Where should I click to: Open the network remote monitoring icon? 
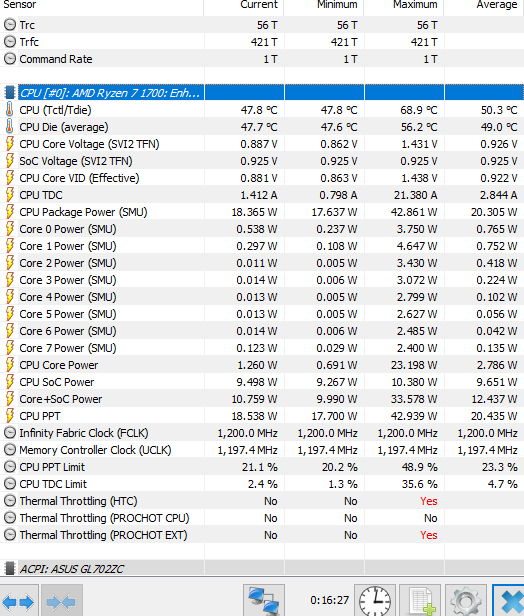coord(264,601)
